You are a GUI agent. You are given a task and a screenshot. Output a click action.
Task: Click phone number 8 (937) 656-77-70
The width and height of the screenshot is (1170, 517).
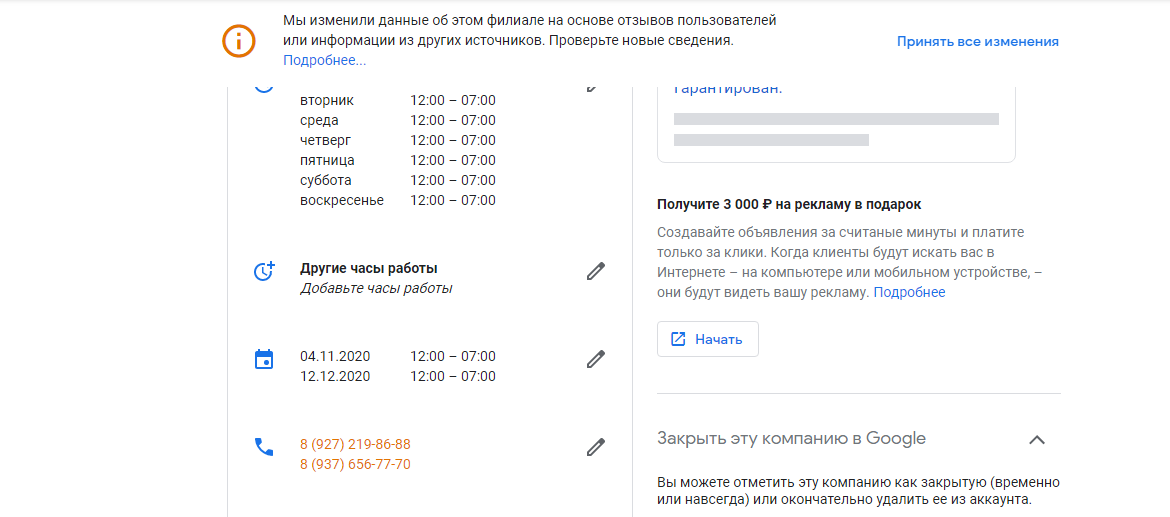click(x=355, y=465)
